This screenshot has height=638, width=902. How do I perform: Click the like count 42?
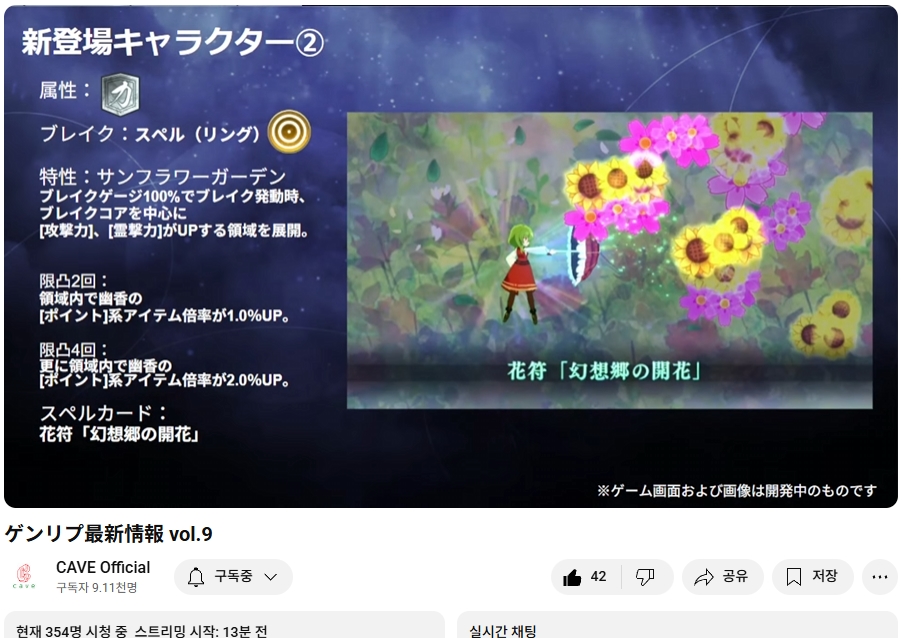[x=598, y=576]
